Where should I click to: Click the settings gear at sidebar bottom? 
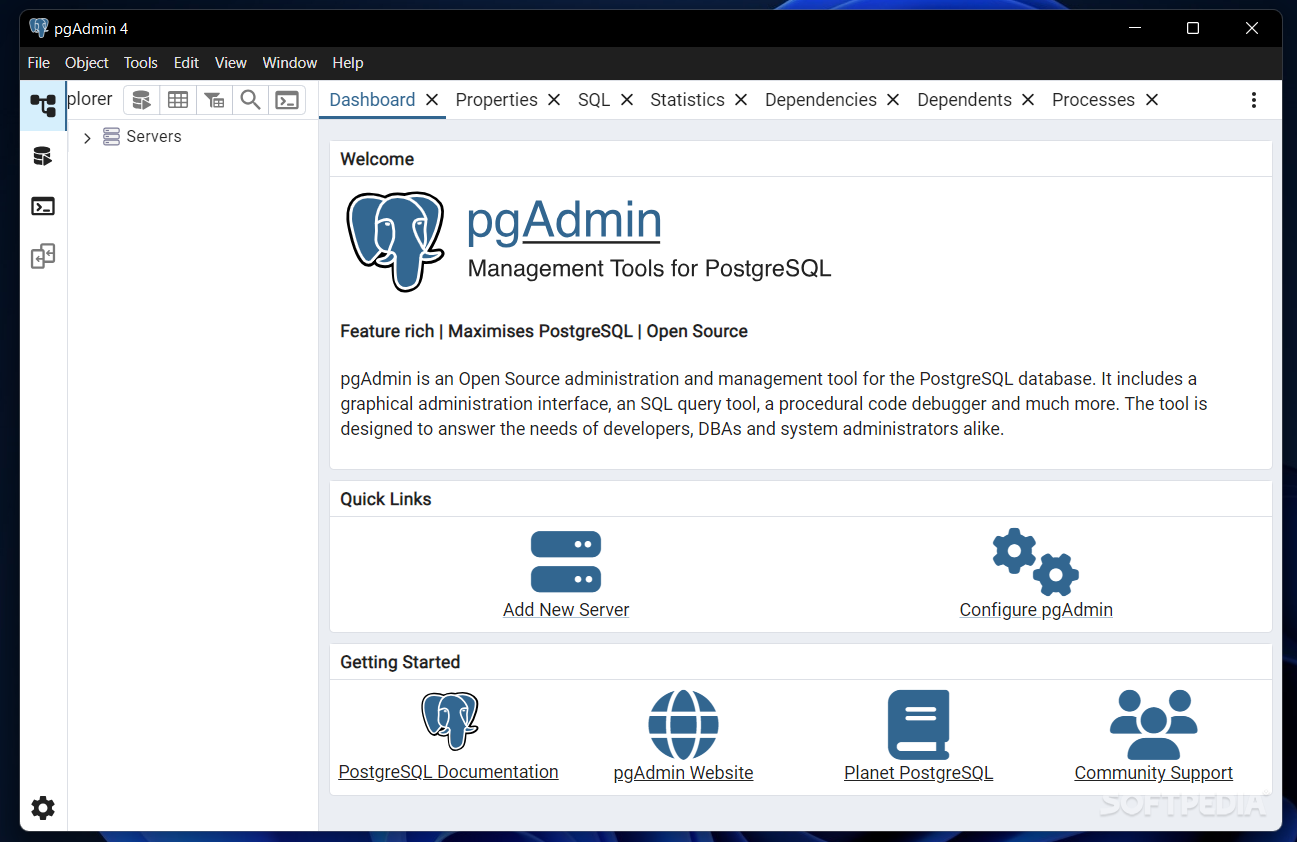(x=43, y=808)
